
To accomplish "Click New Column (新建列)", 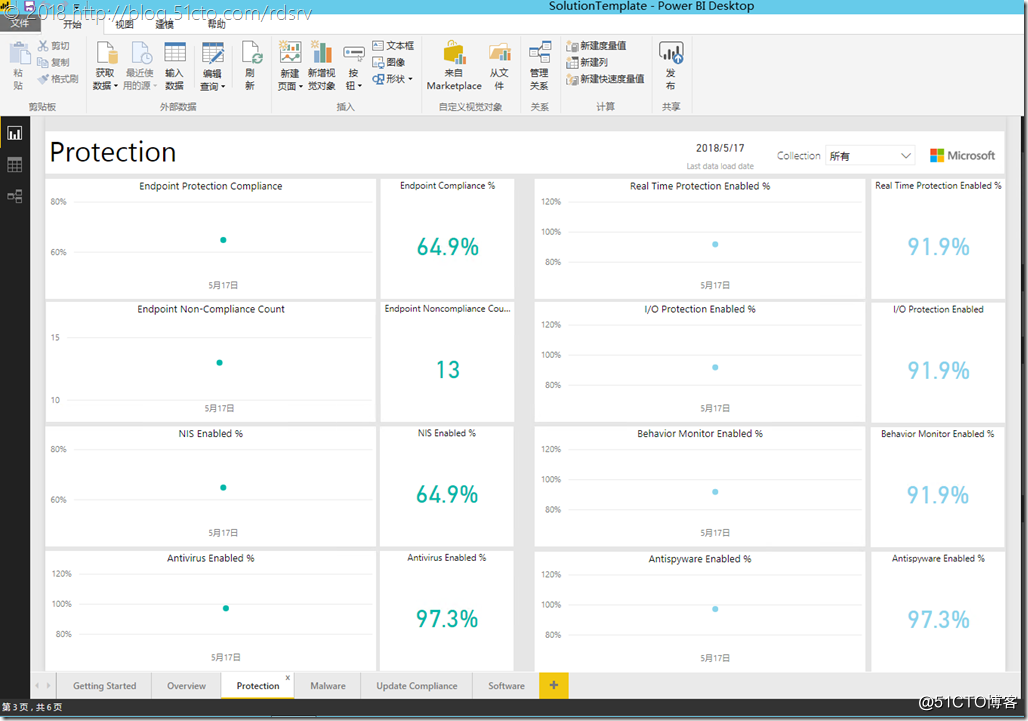I will coord(587,62).
